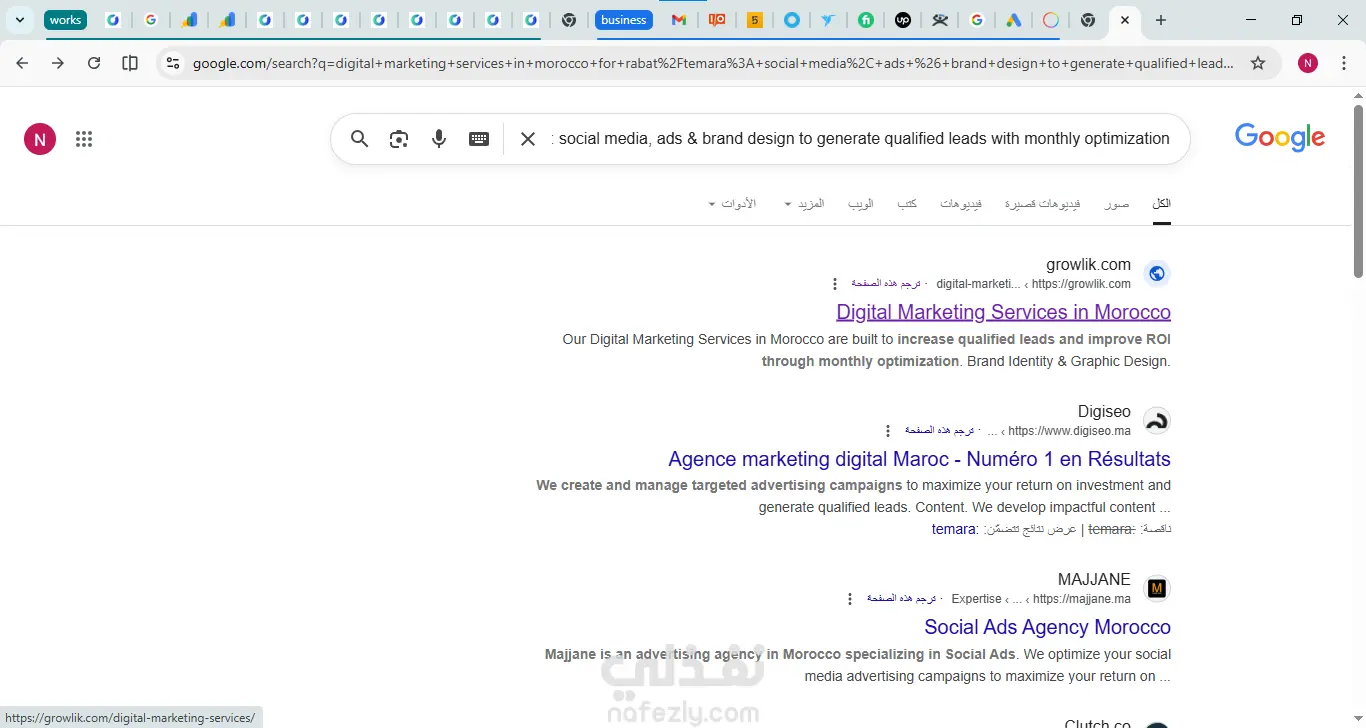Select the الويب (Web) tab
The image size is (1366, 728).
pyautogui.click(x=861, y=204)
